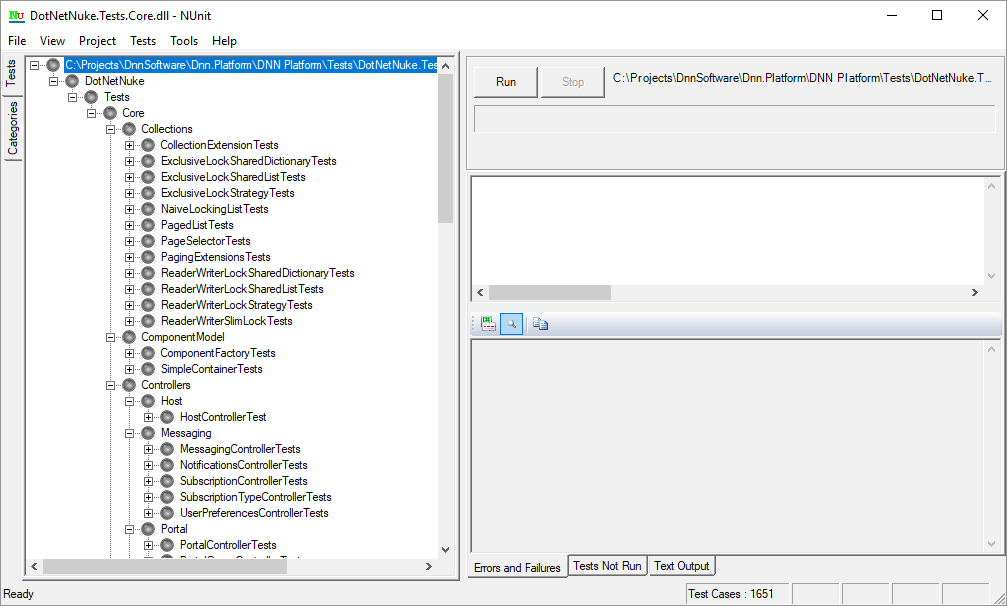1007x606 pixels.
Task: Click the status circle beside ExclusiveLockSharedListTests
Action: (x=148, y=177)
